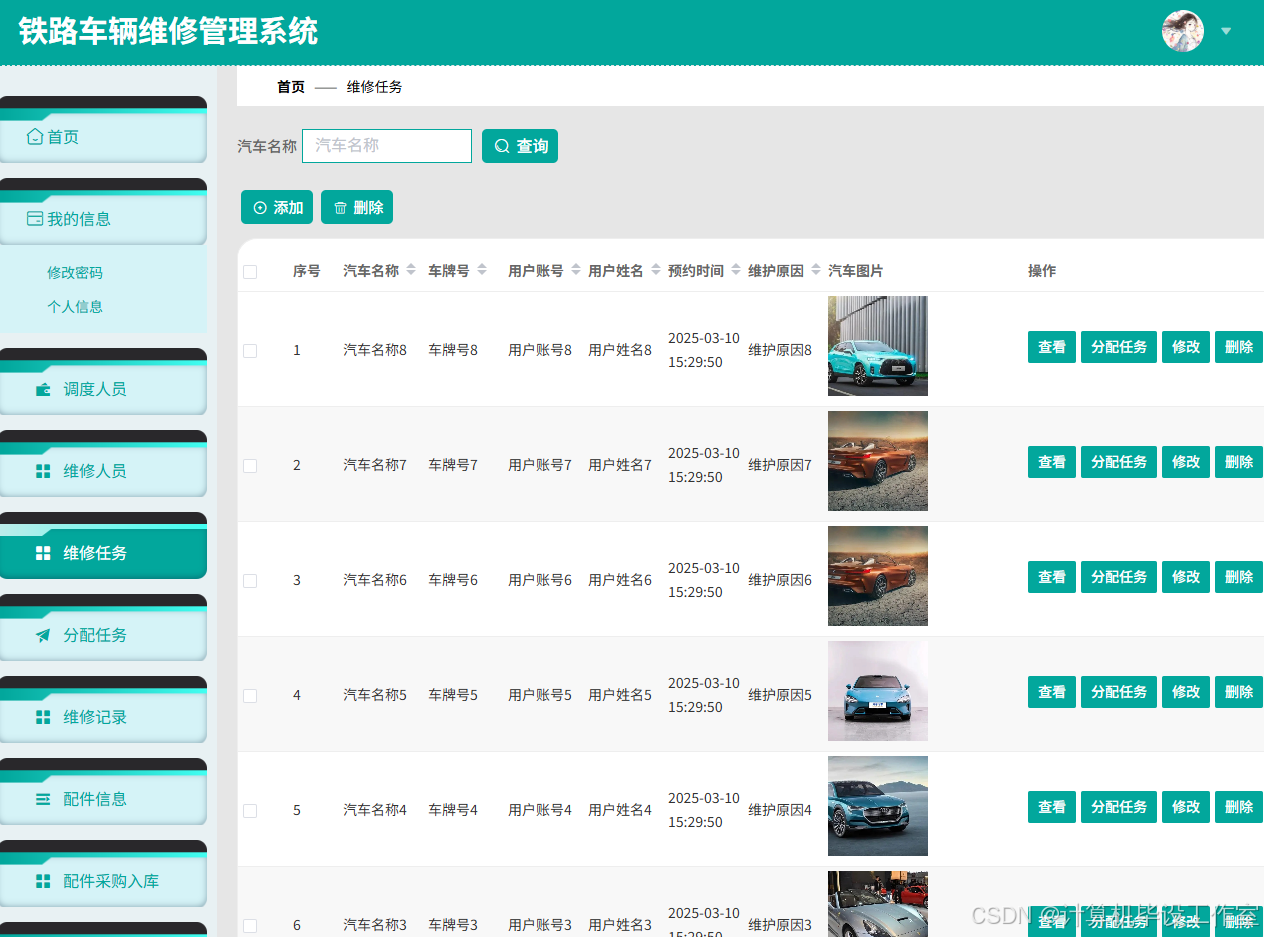Sort by 用户姓名 column arrows
This screenshot has height=937, width=1264.
tap(656, 270)
